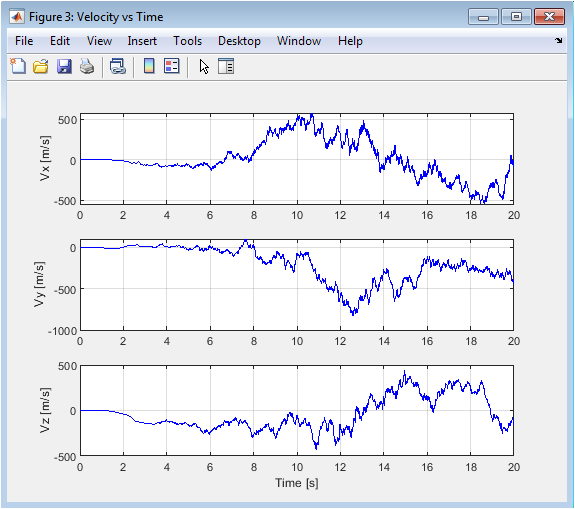
Task: Click the MATLAB logo in the title bar
Action: tap(17, 17)
